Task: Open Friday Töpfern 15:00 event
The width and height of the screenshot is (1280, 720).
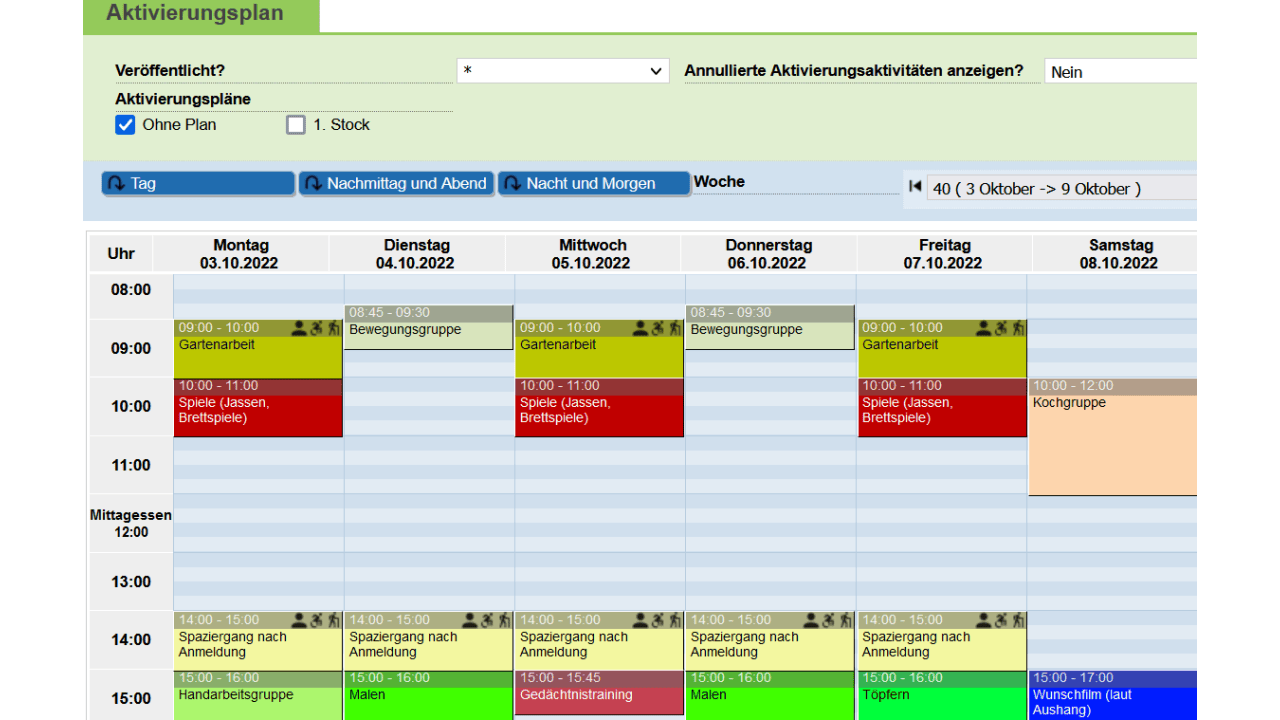Action: click(942, 695)
